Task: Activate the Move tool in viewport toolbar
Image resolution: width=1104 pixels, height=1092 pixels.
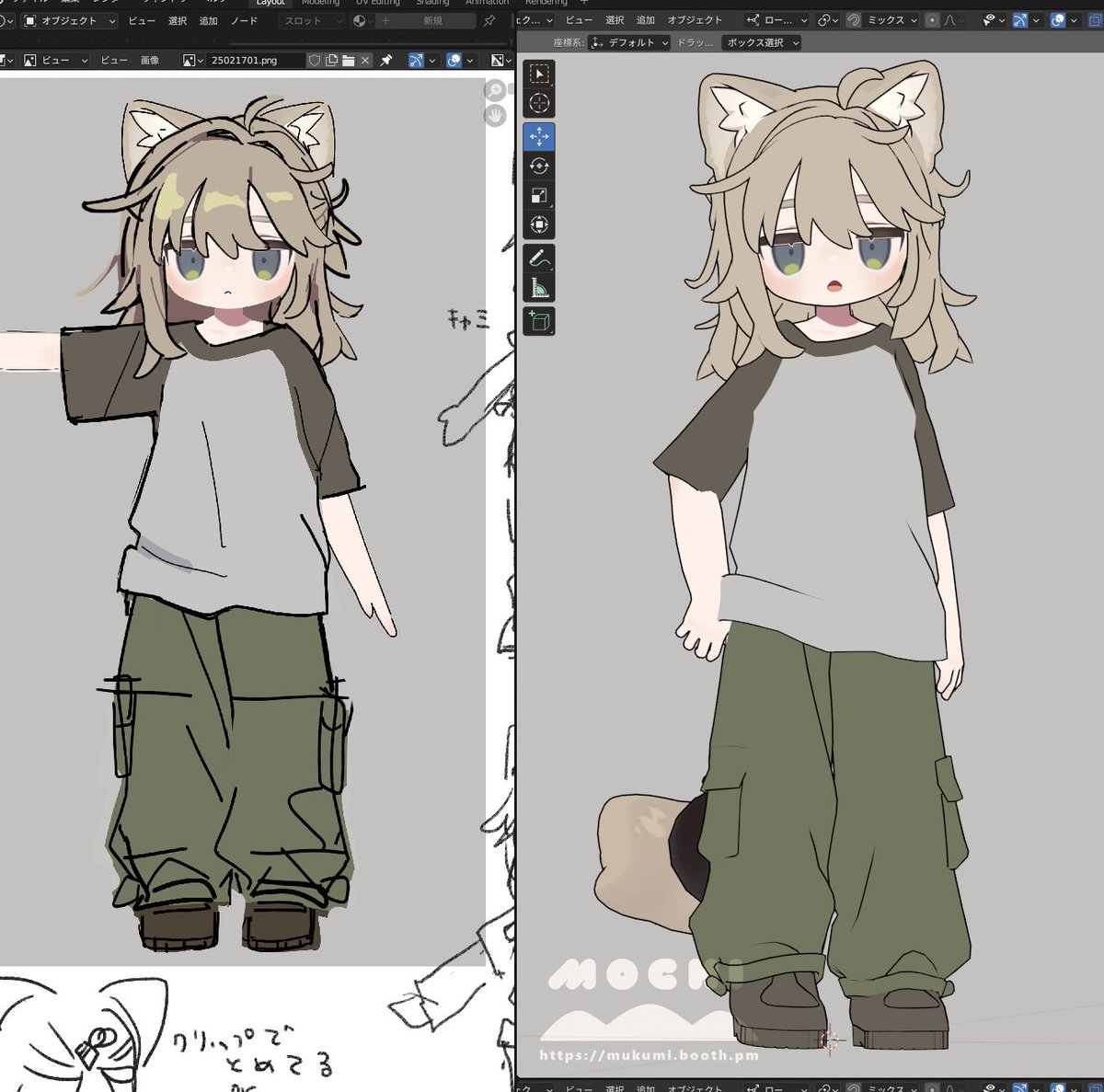Action: pyautogui.click(x=539, y=136)
